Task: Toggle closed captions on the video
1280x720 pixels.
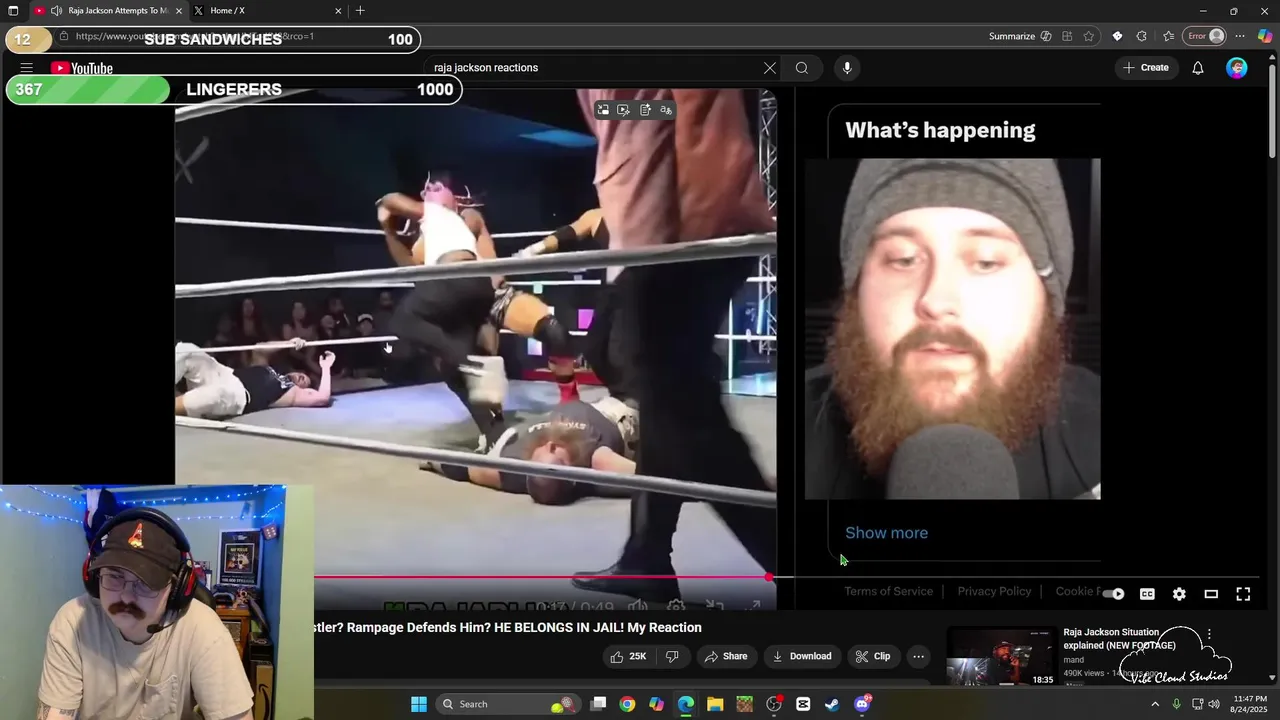Action: point(1147,594)
